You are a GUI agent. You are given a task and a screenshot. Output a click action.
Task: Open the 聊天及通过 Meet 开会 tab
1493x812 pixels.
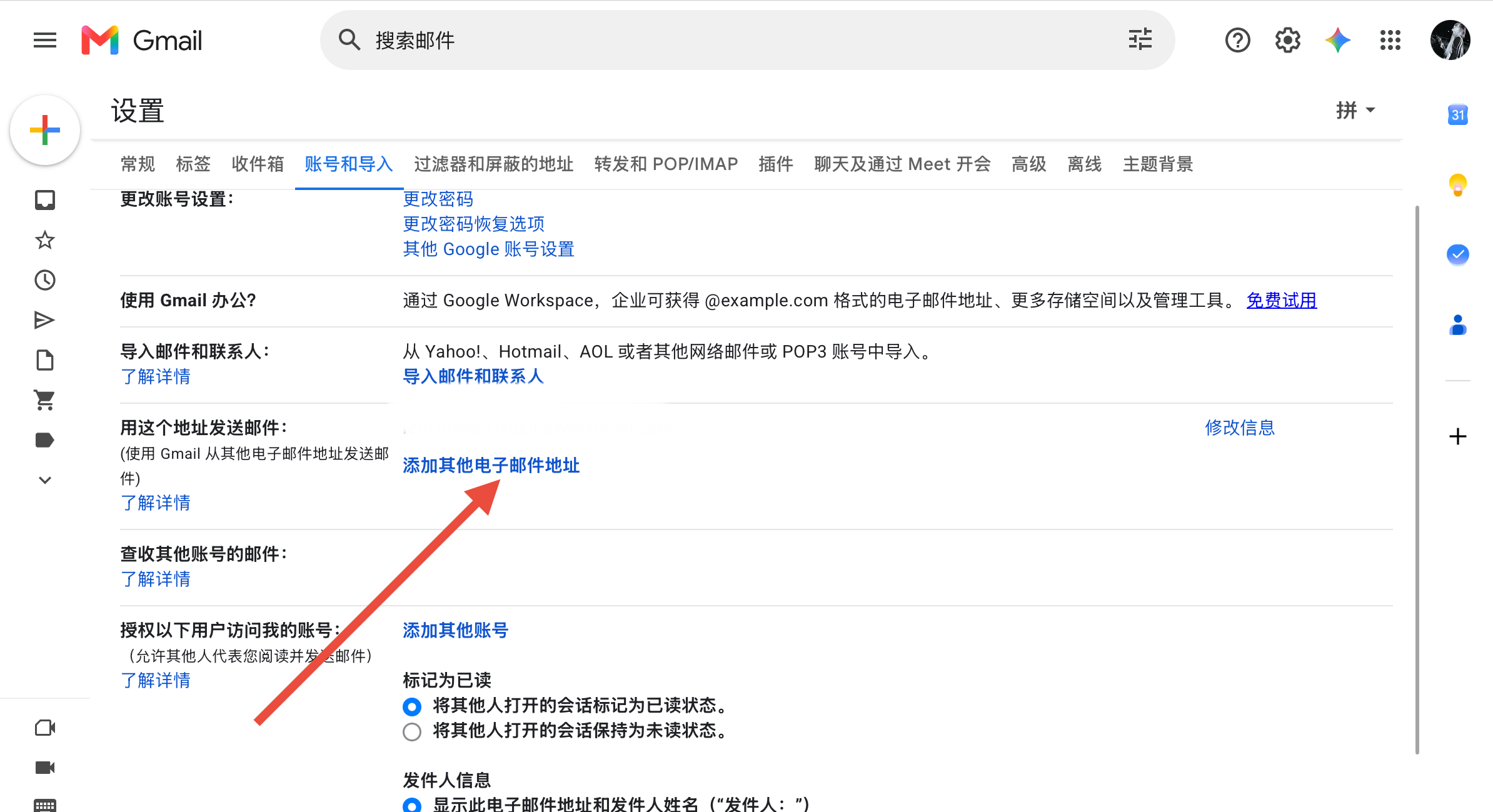click(902, 164)
